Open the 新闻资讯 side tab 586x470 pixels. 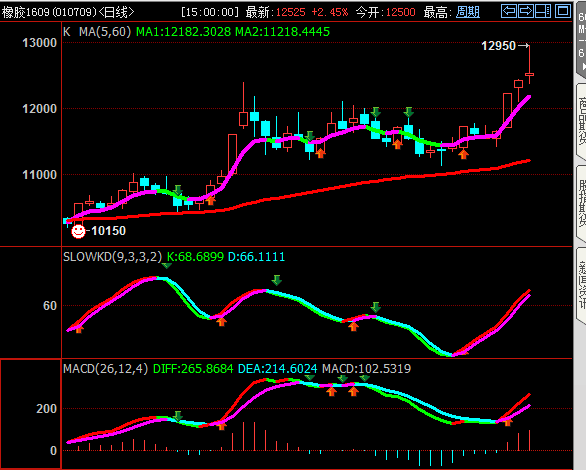click(x=582, y=285)
